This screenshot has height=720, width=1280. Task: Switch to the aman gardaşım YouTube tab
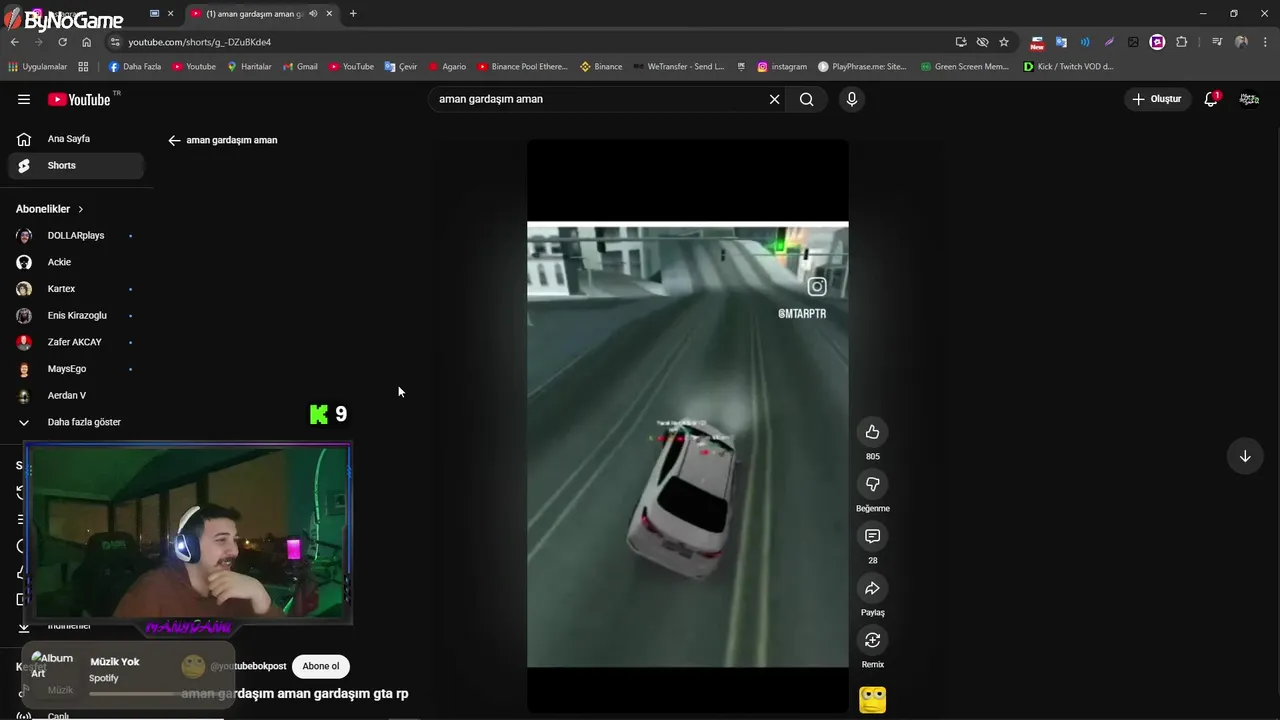[262, 14]
